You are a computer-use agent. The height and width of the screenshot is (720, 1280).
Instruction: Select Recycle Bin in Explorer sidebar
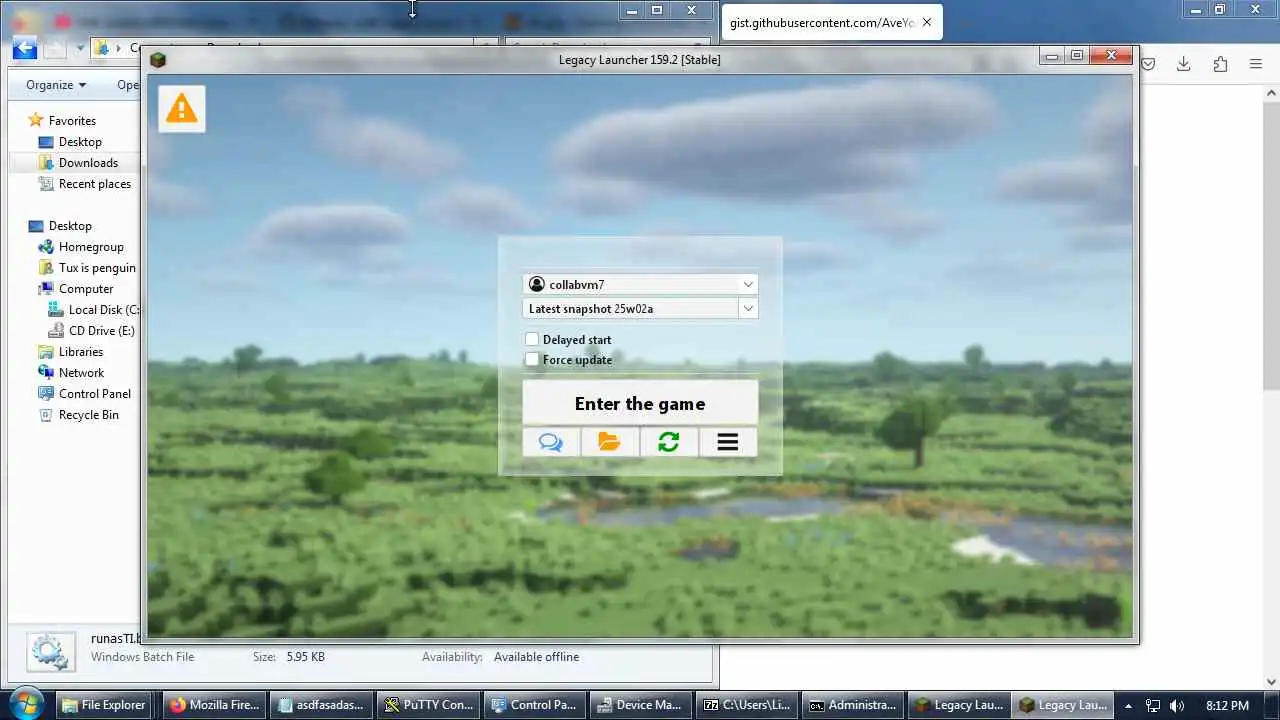tap(88, 415)
